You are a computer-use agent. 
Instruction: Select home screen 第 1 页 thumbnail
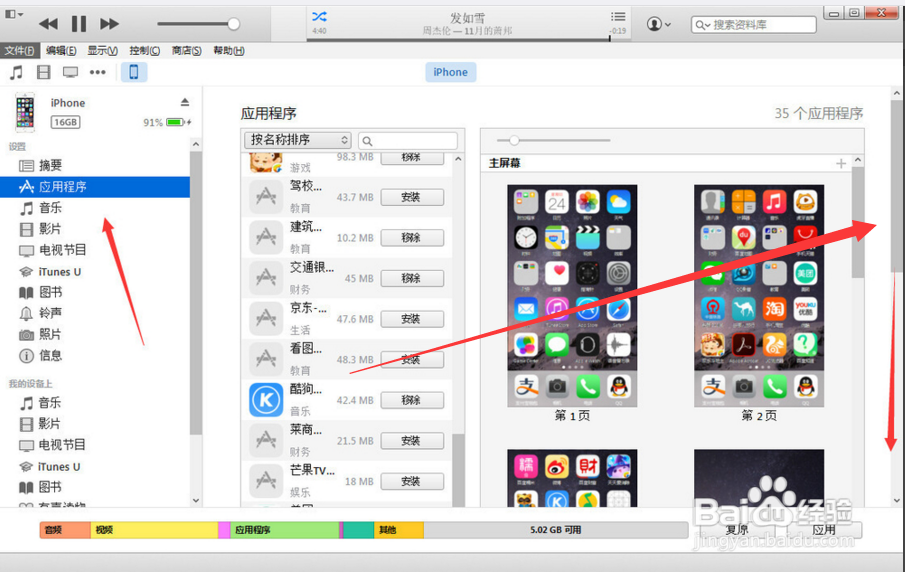click(x=572, y=296)
